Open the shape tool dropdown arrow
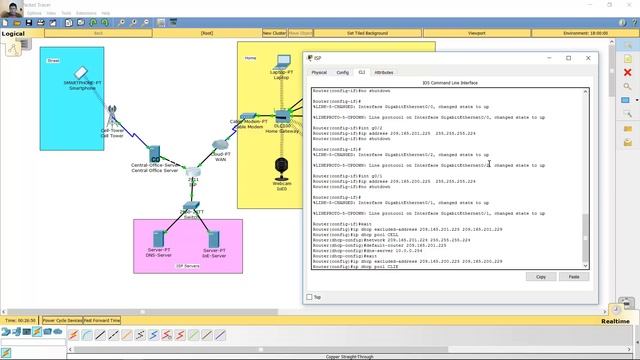The image size is (640, 360). pos(637,100)
